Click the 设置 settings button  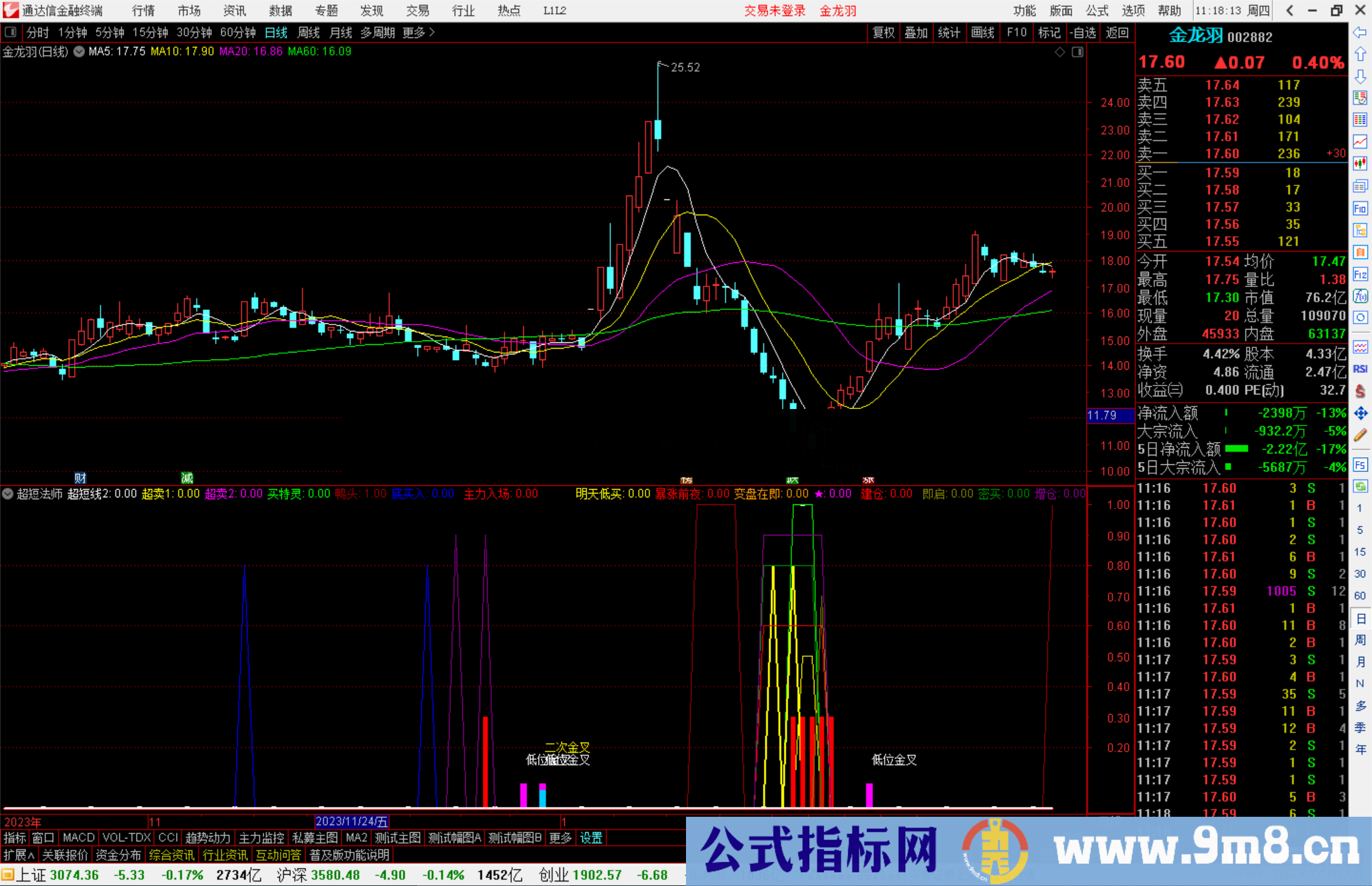pyautogui.click(x=591, y=838)
